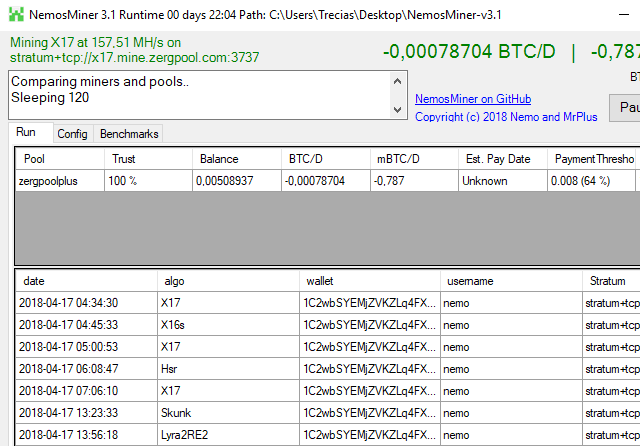Sort by the algo column header
The width and height of the screenshot is (640, 446).
pyautogui.click(x=228, y=281)
